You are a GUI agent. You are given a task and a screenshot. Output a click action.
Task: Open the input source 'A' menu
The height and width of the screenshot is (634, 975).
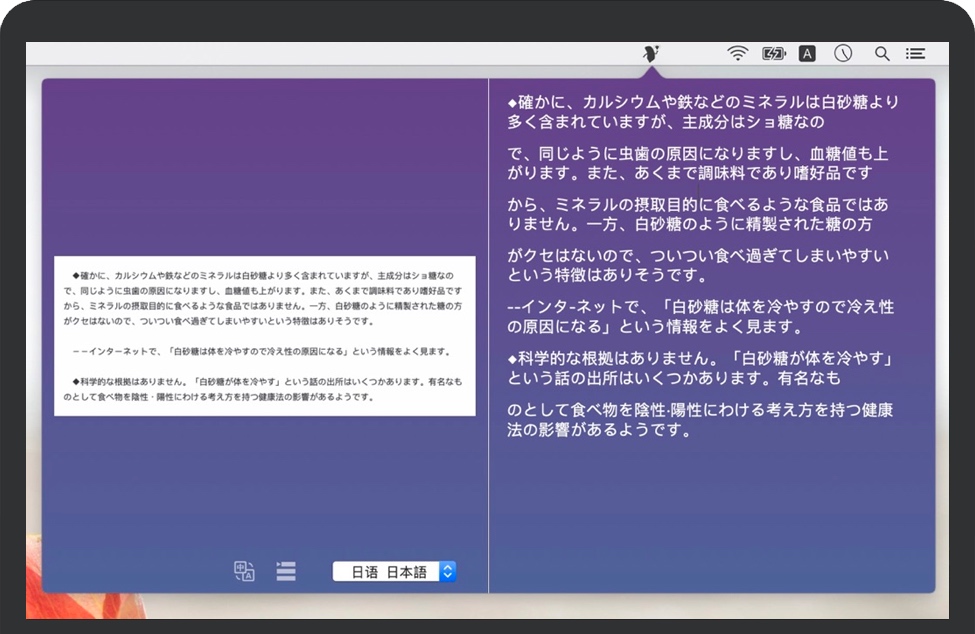[x=807, y=54]
